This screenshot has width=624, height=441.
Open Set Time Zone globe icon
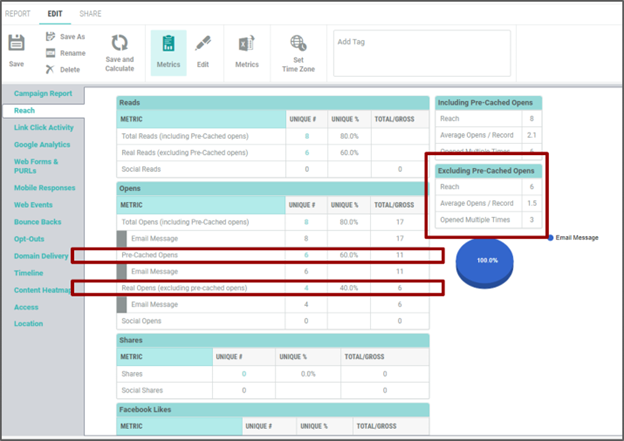[298, 43]
